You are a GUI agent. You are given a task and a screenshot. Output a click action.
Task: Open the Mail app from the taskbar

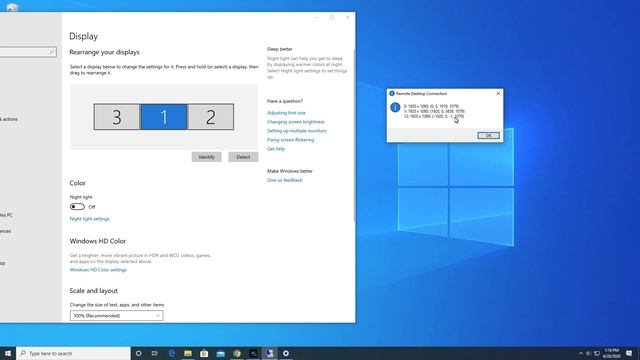(x=220, y=353)
